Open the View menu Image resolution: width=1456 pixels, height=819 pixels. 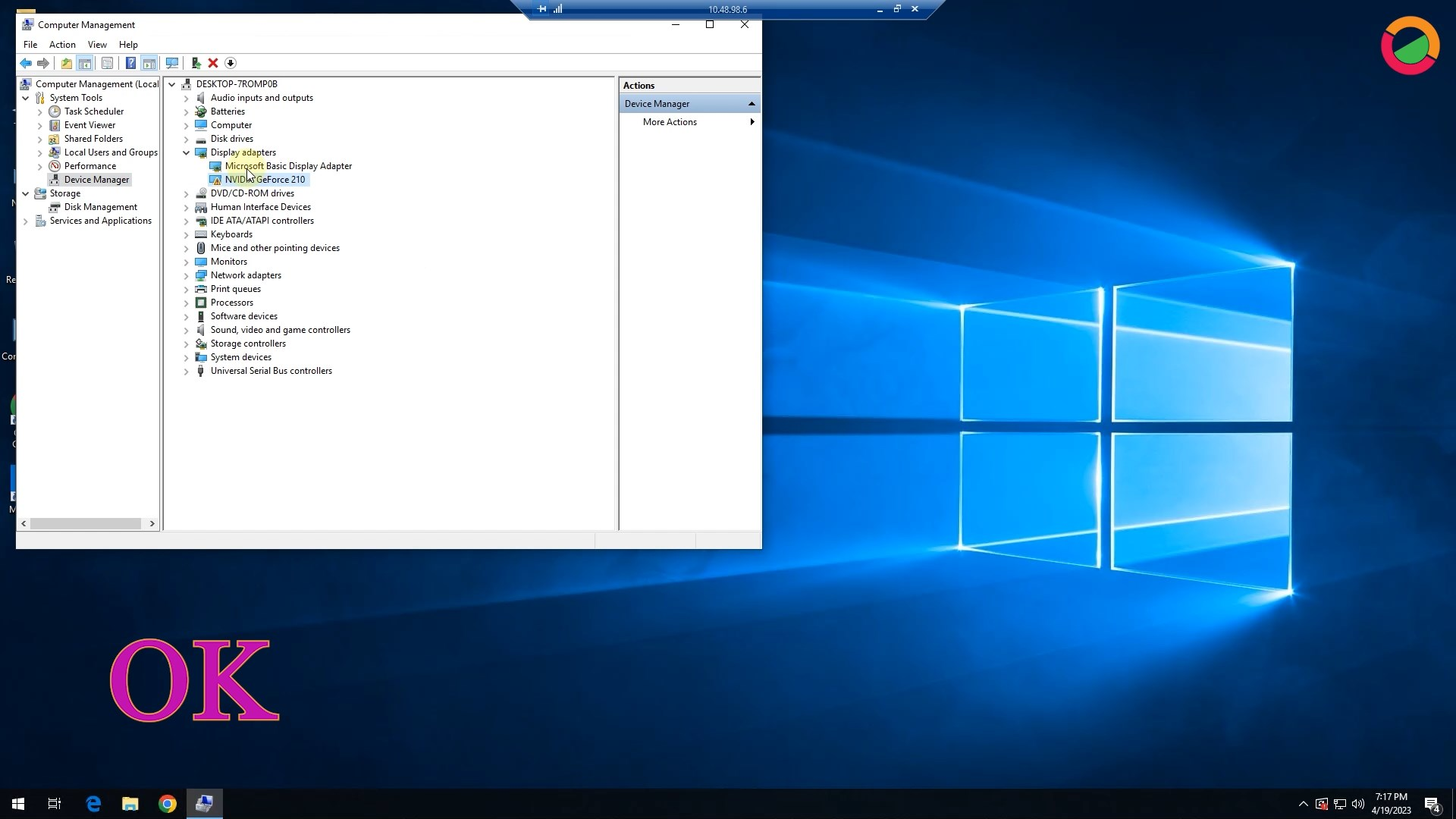tap(97, 45)
